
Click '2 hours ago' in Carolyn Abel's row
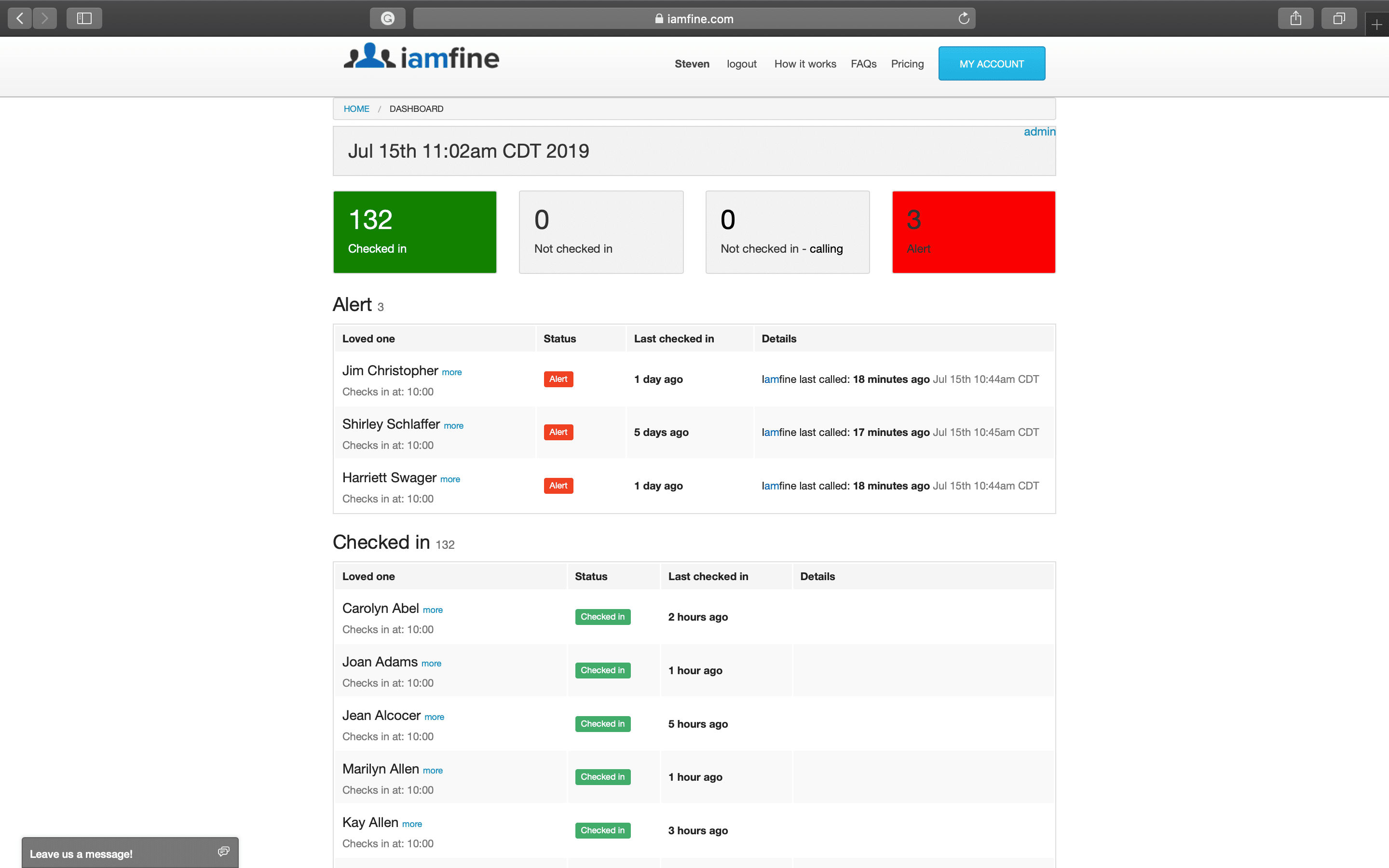(x=698, y=617)
